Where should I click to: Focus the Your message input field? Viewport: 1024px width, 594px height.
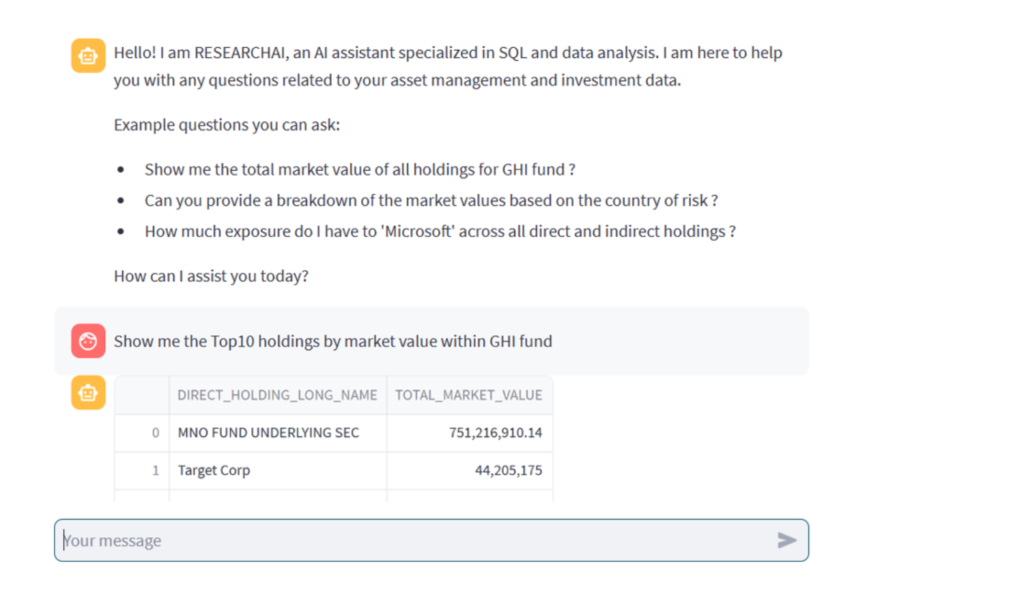click(431, 540)
